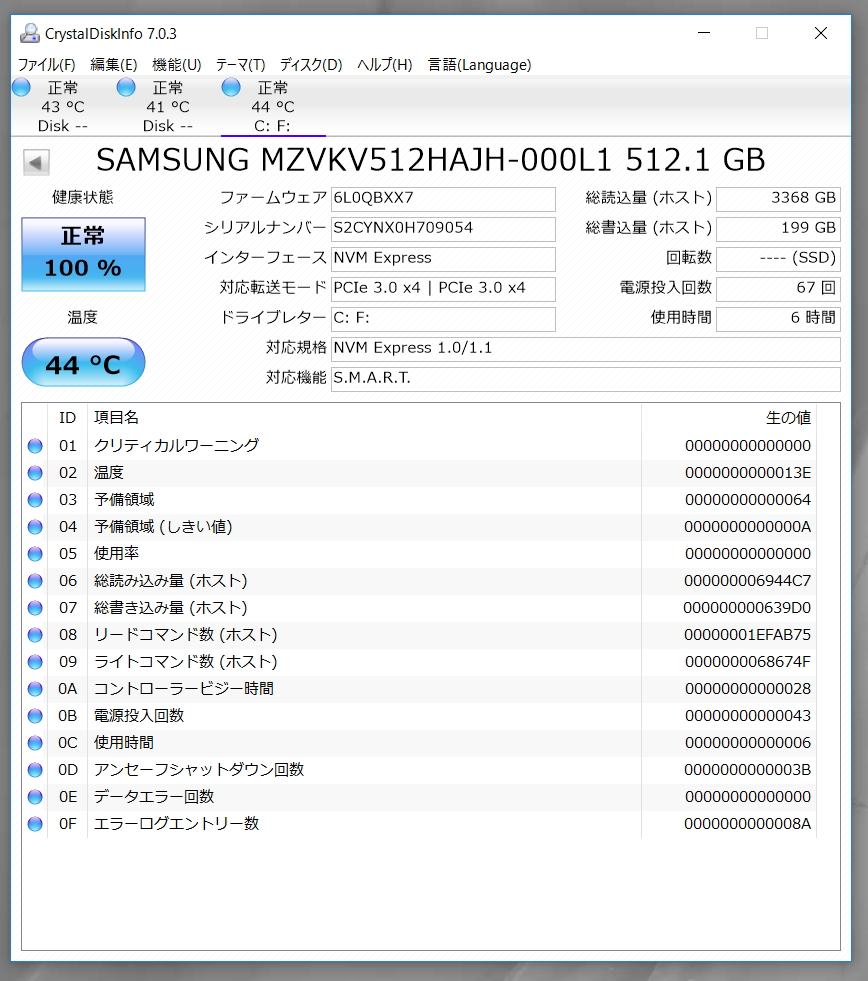Click status orb for row 03 予備領域
Screen dimensions: 868x981
coord(35,500)
